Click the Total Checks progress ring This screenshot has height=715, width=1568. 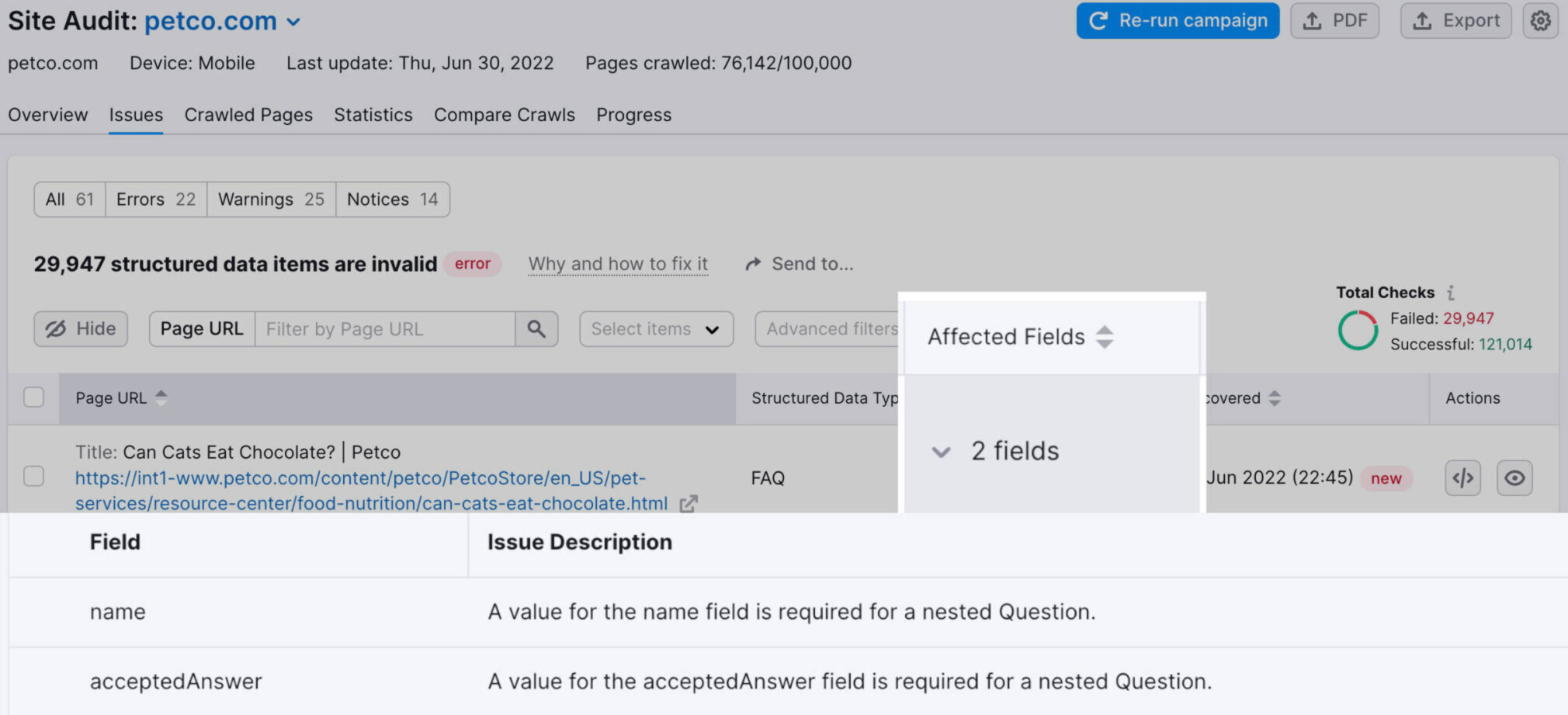click(x=1358, y=331)
